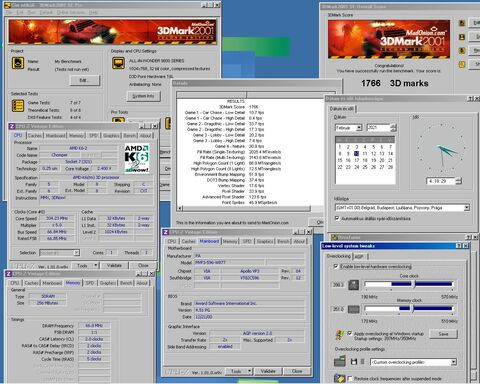
Task: Open the month dropdown in date dialog
Action: [x=359, y=128]
